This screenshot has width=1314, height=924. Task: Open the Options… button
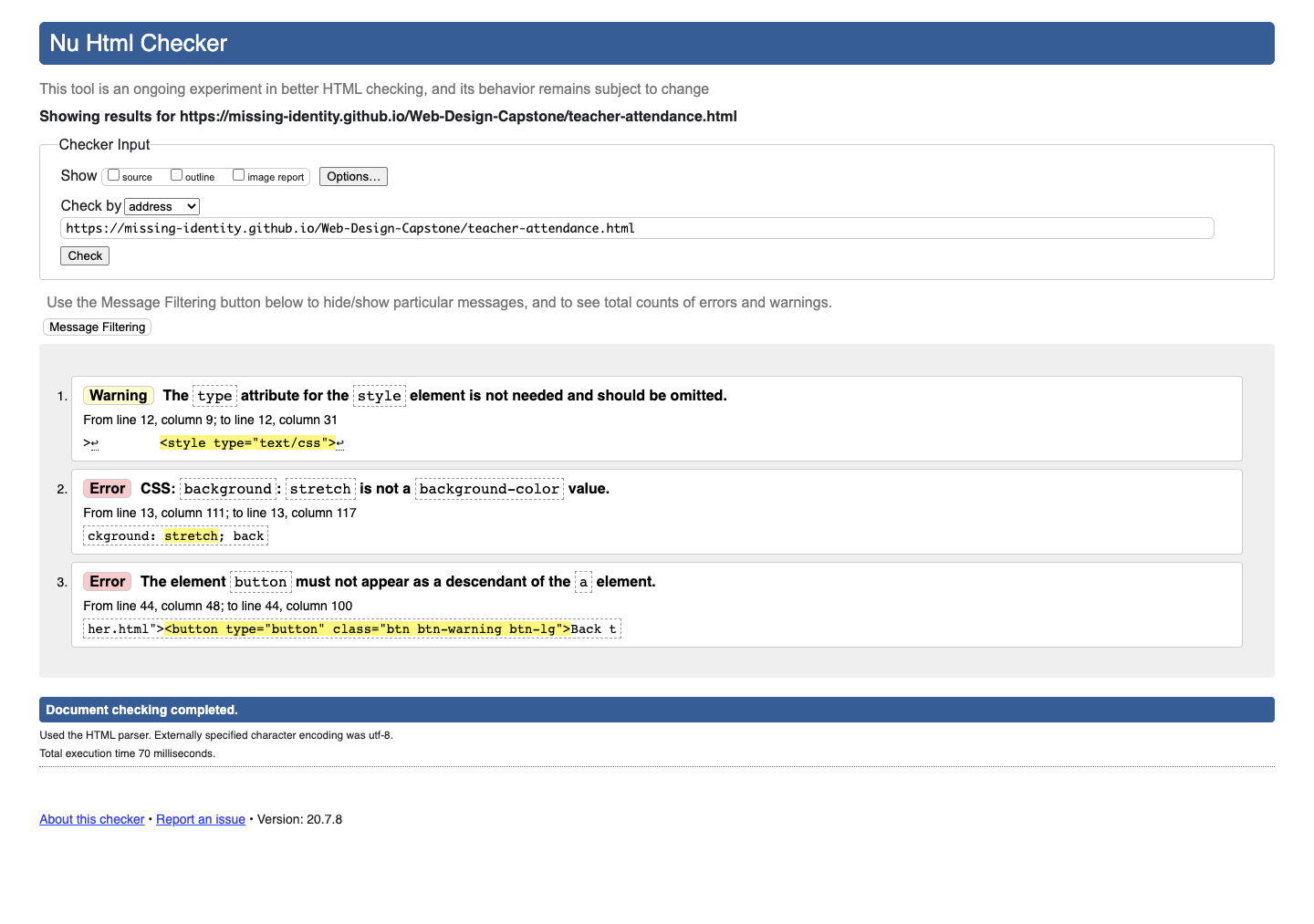(353, 177)
